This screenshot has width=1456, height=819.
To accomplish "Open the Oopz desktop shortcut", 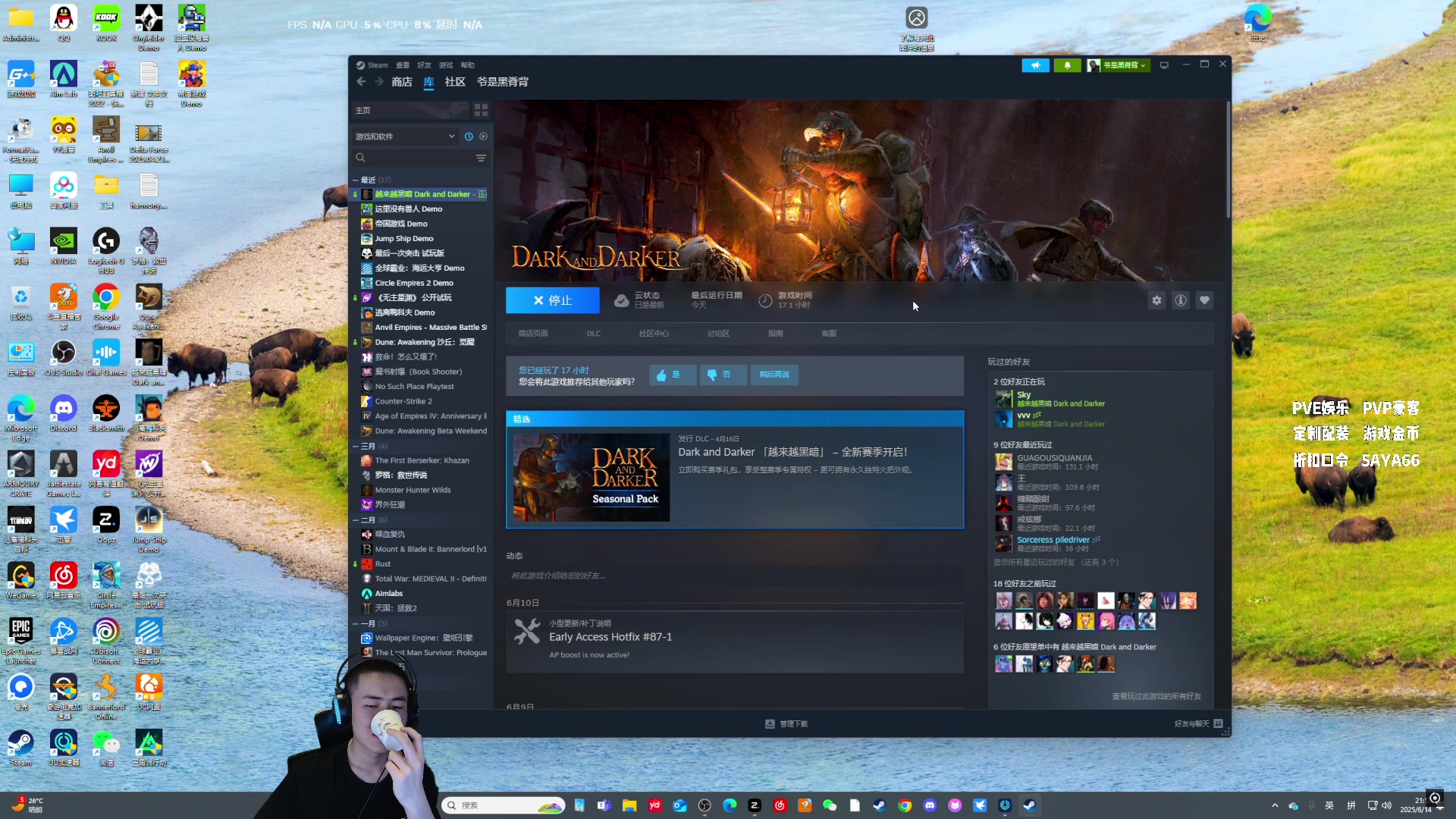I will pyautogui.click(x=106, y=525).
